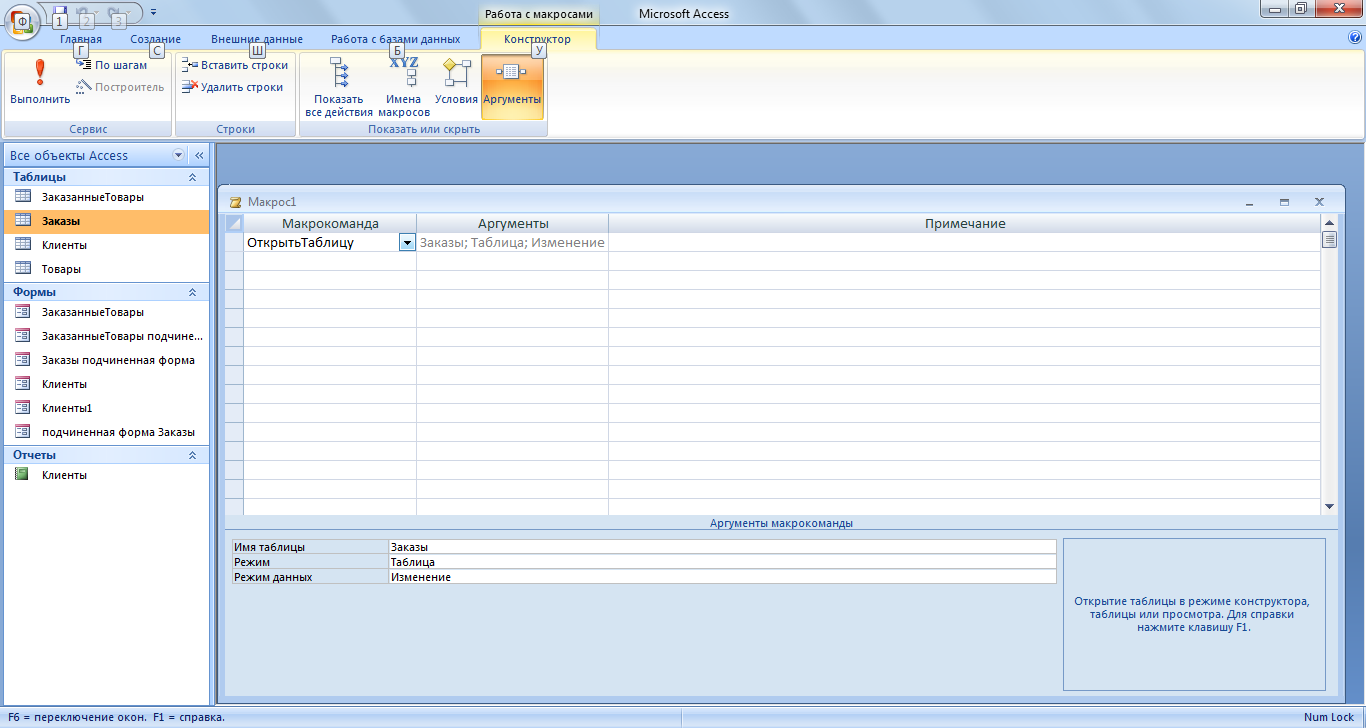
Task: Open the Создание ribbon tab
Action: (x=156, y=39)
